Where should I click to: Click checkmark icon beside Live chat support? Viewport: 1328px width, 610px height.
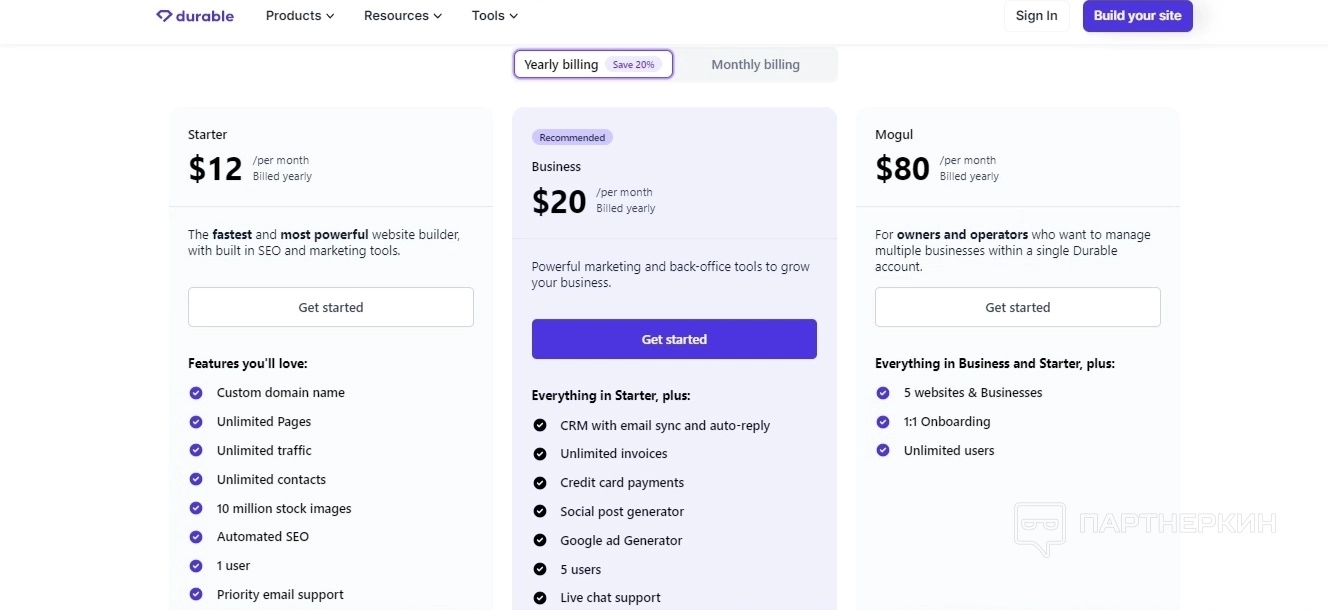(540, 598)
